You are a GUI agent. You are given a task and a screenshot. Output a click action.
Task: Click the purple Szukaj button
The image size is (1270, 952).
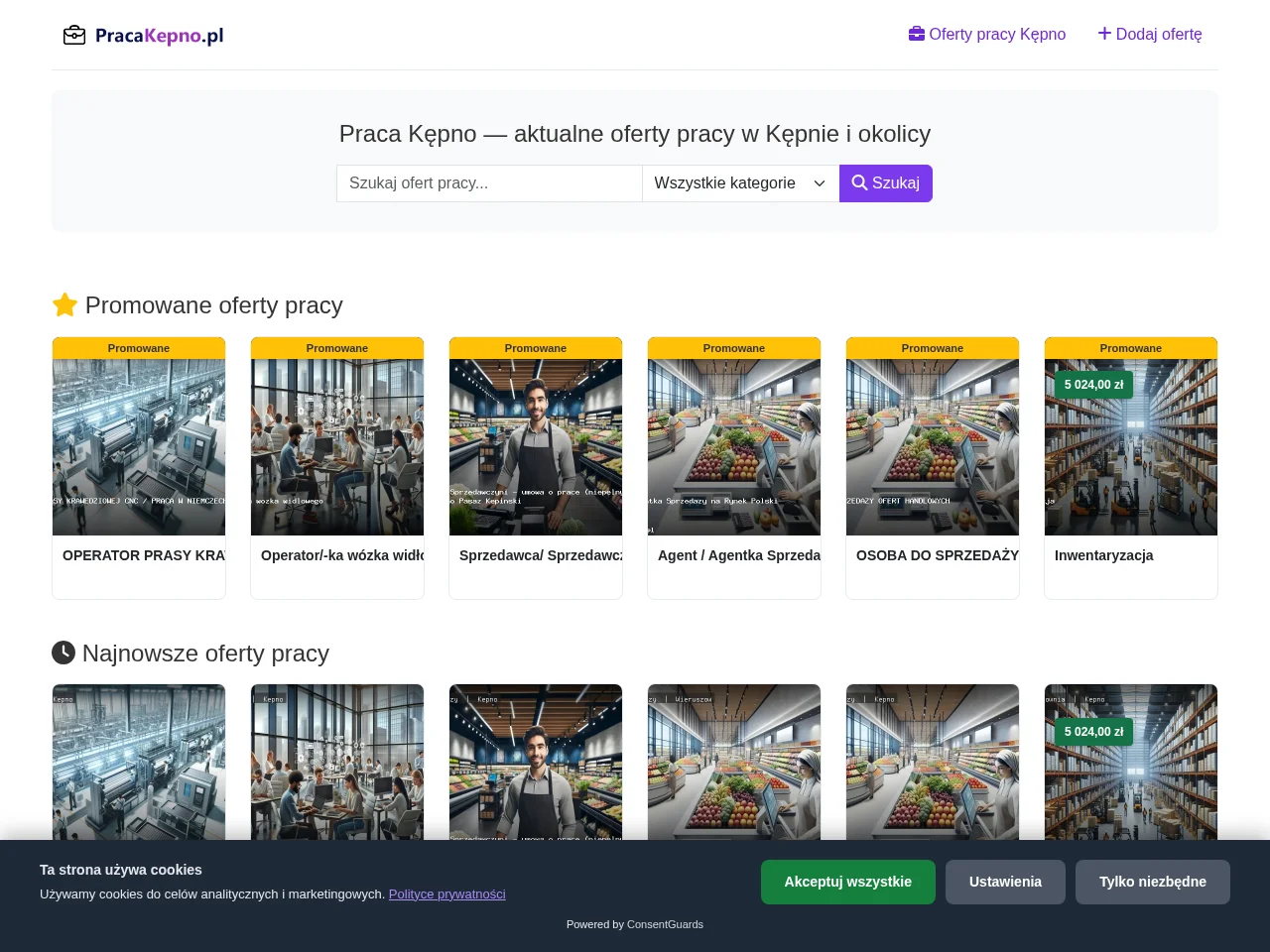(886, 183)
